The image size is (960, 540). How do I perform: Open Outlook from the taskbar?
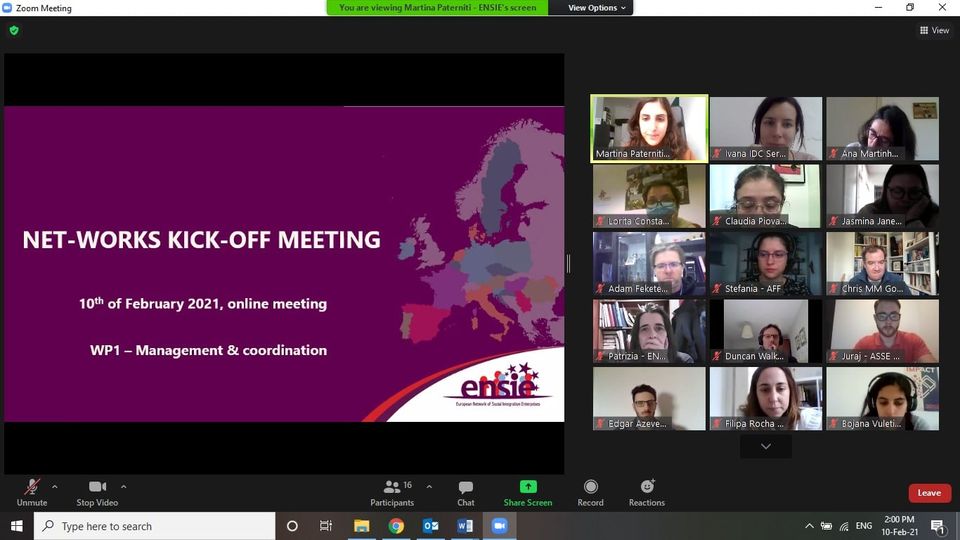pyautogui.click(x=430, y=526)
